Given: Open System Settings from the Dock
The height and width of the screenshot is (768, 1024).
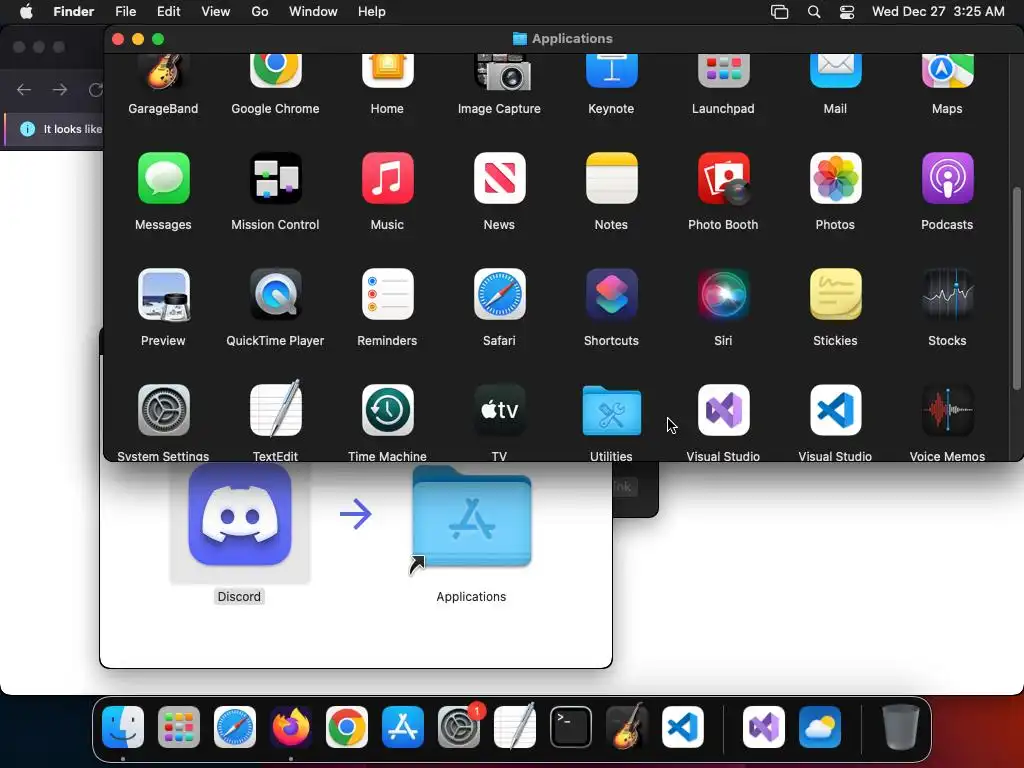Looking at the screenshot, I should (458, 727).
